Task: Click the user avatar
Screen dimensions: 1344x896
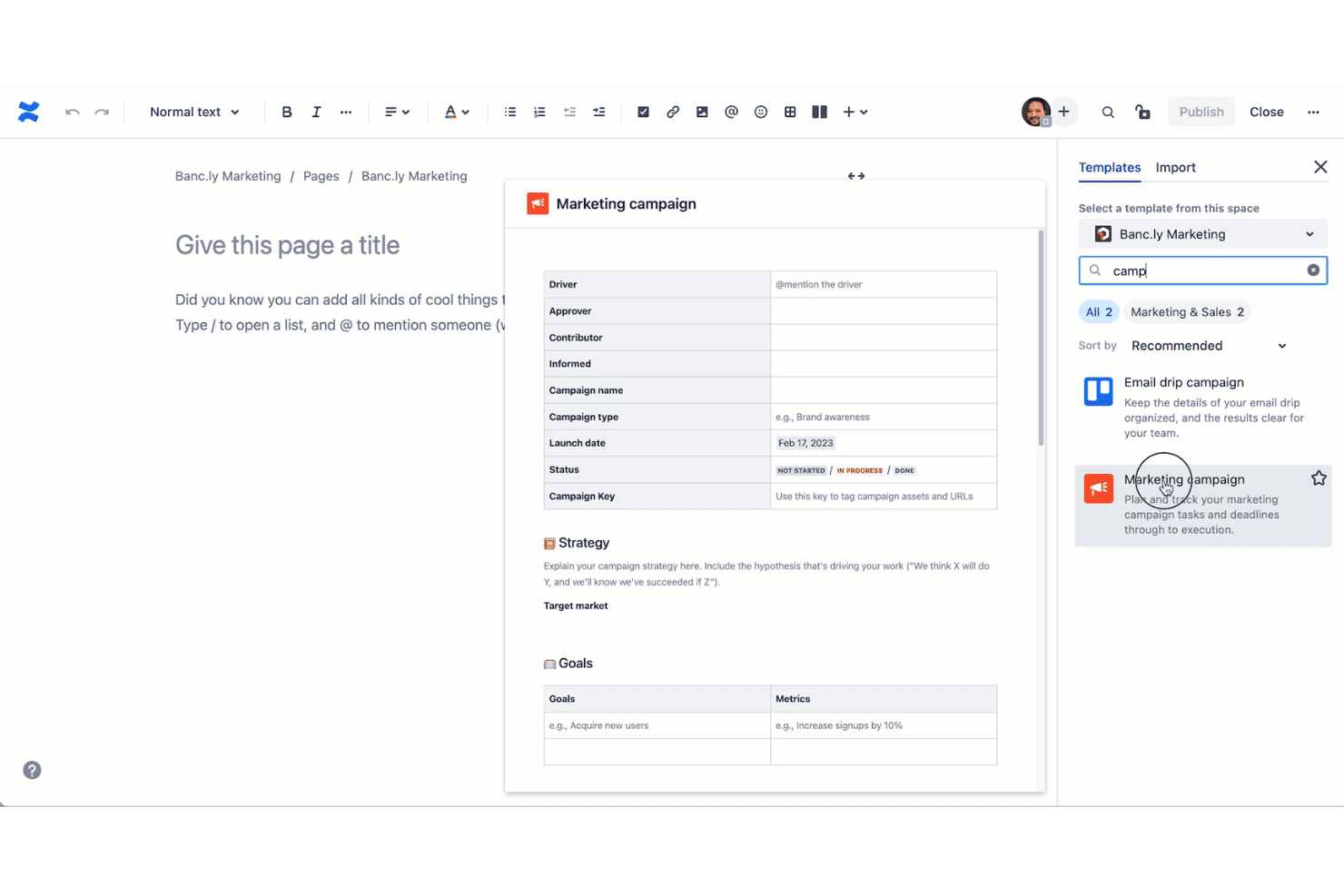Action: 1035,112
